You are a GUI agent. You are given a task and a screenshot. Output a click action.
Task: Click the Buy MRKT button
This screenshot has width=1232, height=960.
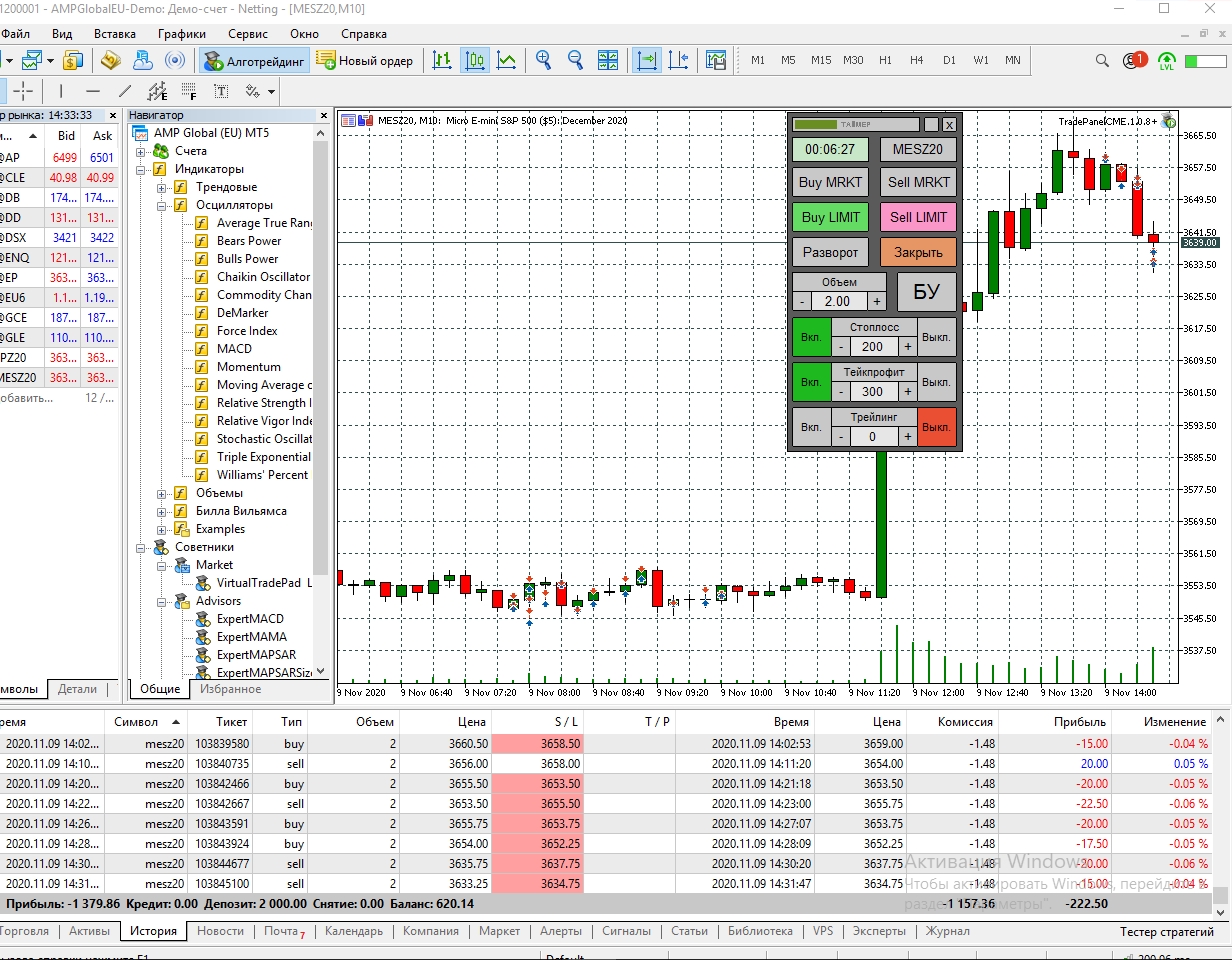[x=830, y=182]
